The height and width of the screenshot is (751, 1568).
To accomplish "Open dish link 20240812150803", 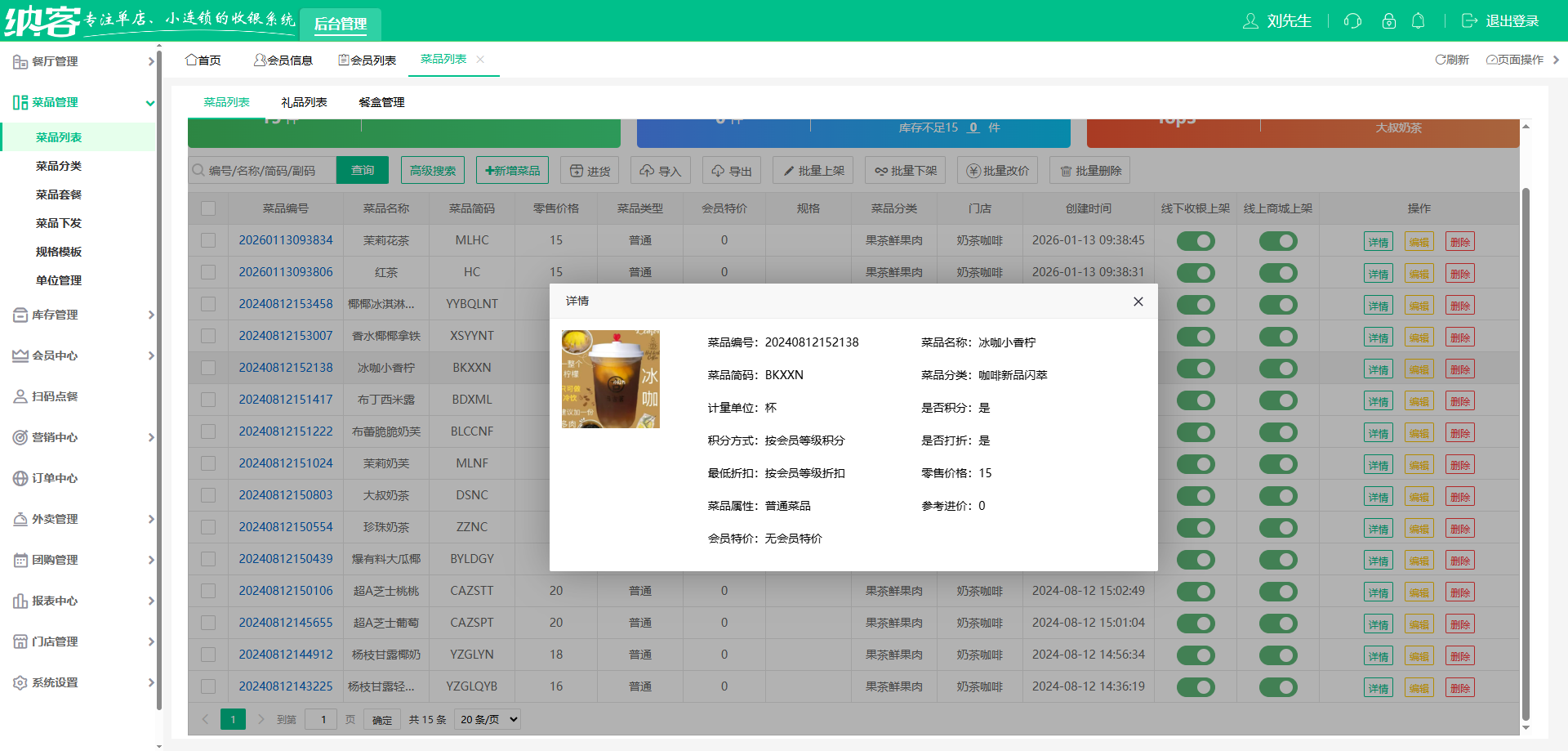I will (286, 495).
